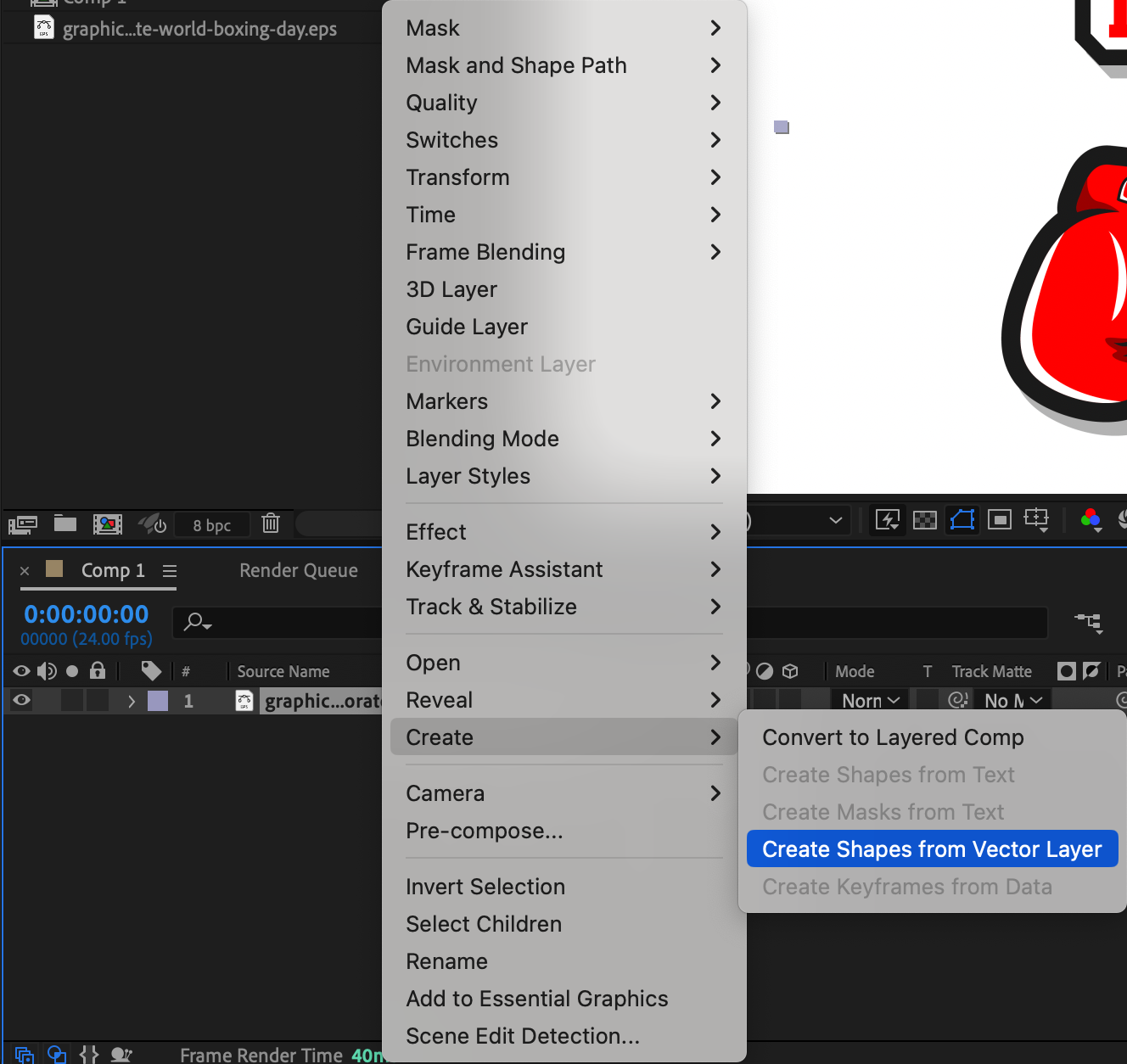Click the region of interest icon

[1000, 519]
